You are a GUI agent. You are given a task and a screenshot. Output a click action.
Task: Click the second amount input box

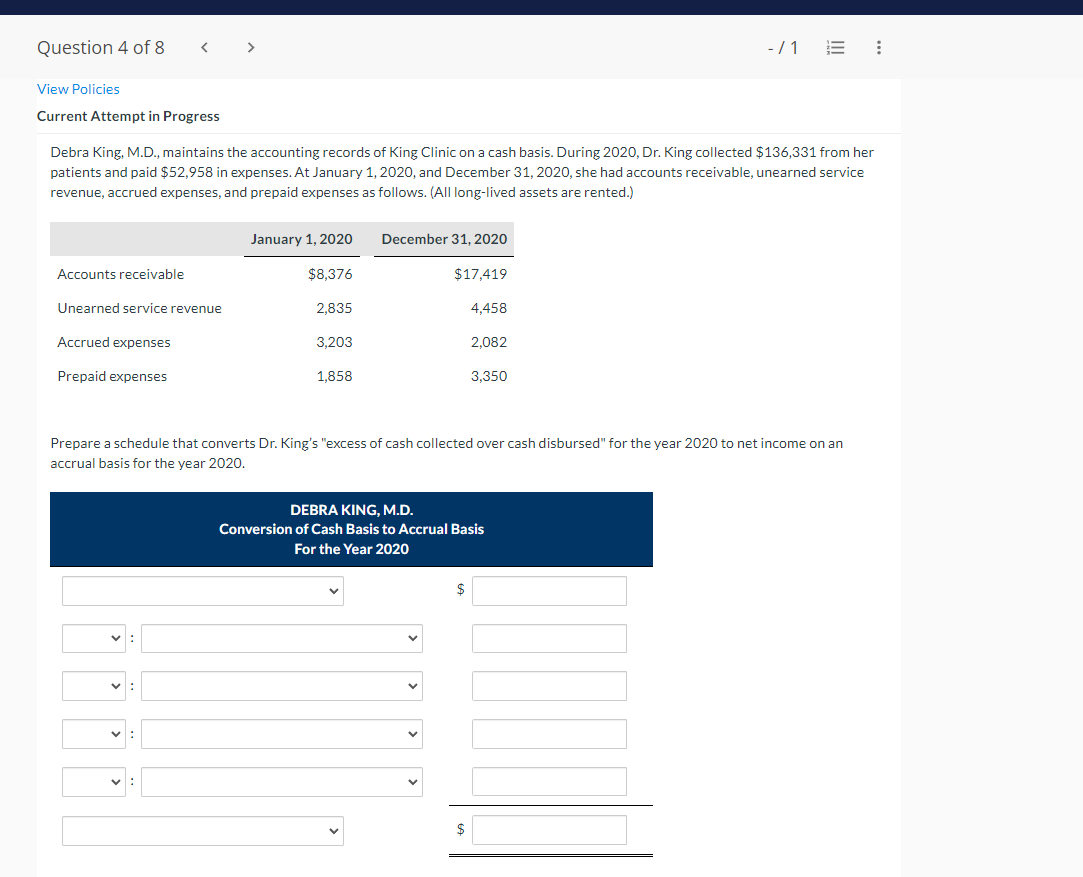[x=549, y=638]
